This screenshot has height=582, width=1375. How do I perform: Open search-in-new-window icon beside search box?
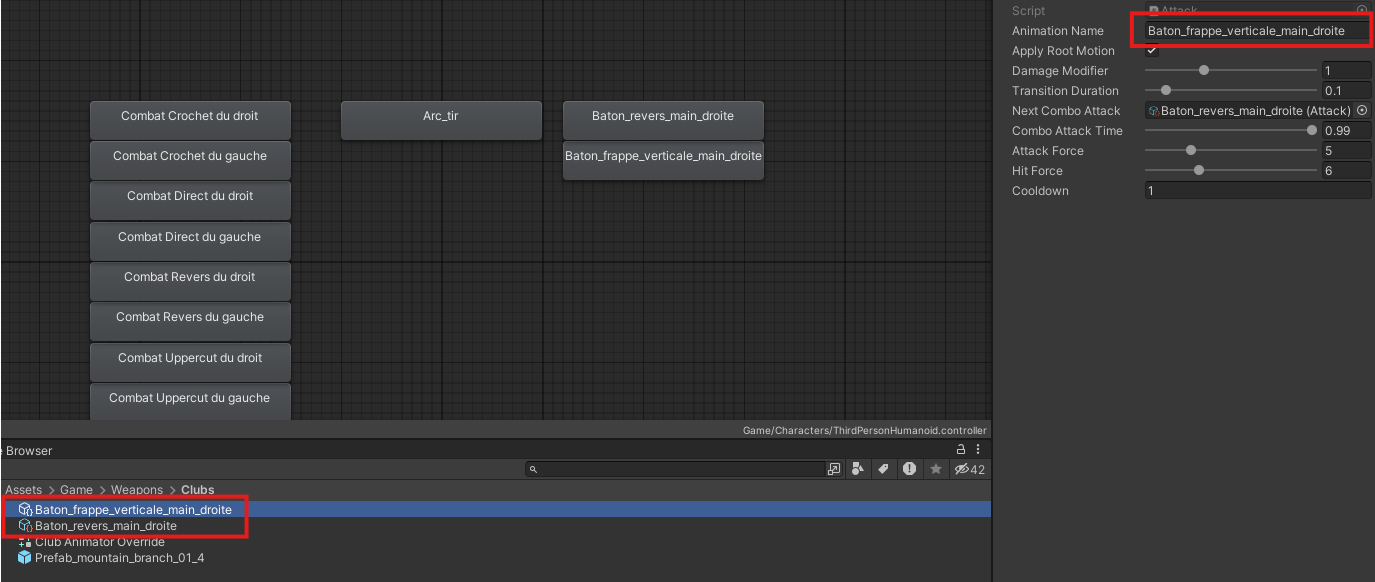pyautogui.click(x=834, y=469)
